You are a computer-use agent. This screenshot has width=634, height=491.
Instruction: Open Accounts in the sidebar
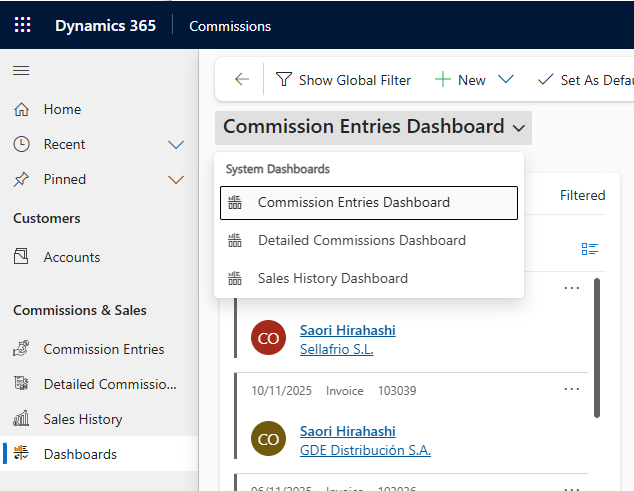click(x=99, y=257)
